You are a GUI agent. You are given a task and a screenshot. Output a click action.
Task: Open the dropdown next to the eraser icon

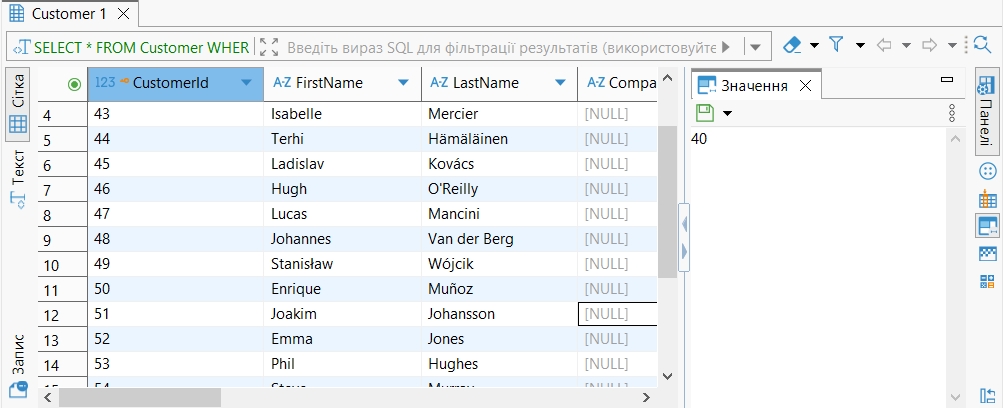814,45
